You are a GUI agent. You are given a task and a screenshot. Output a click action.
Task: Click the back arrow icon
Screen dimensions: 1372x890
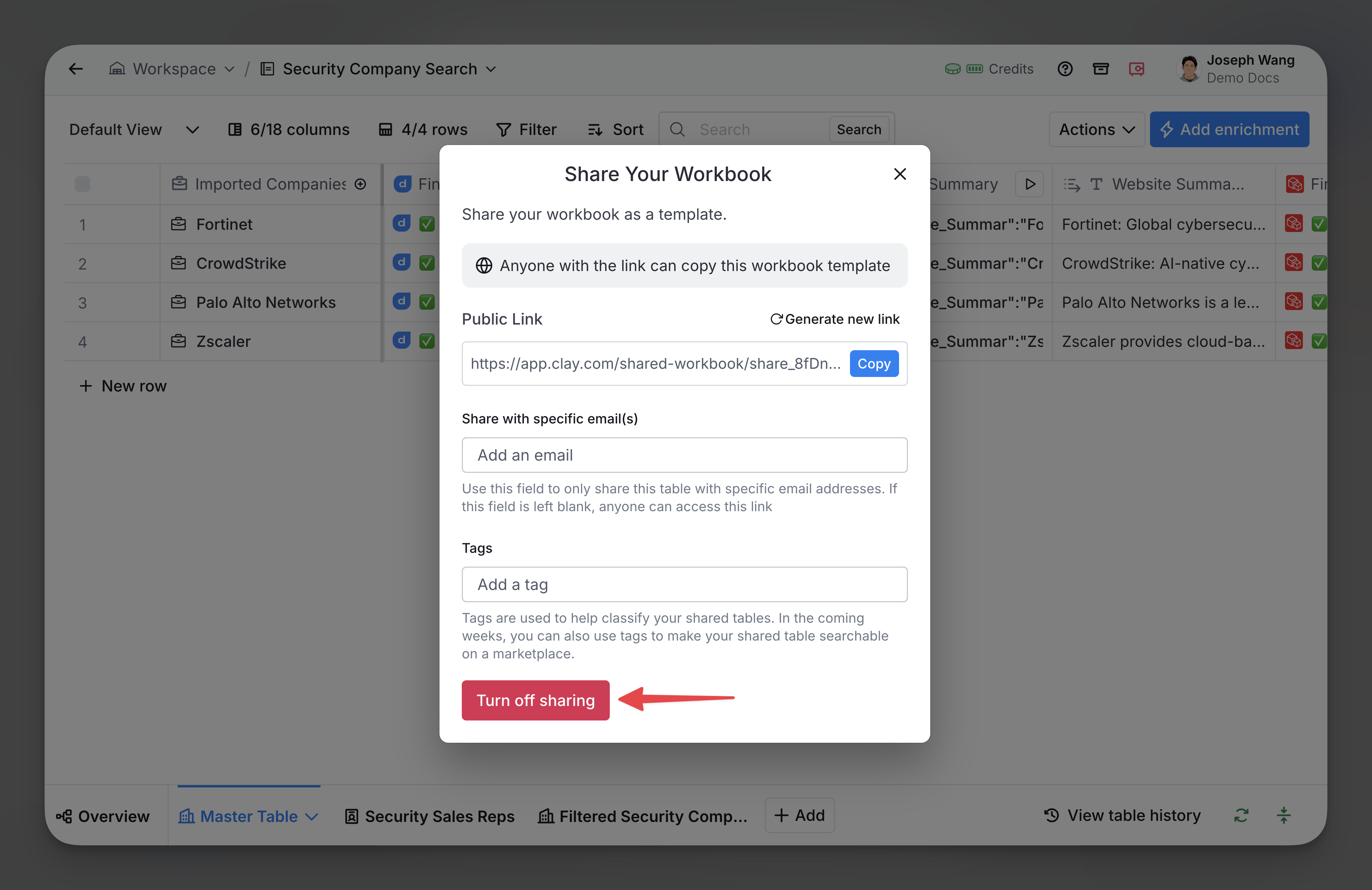coord(75,69)
